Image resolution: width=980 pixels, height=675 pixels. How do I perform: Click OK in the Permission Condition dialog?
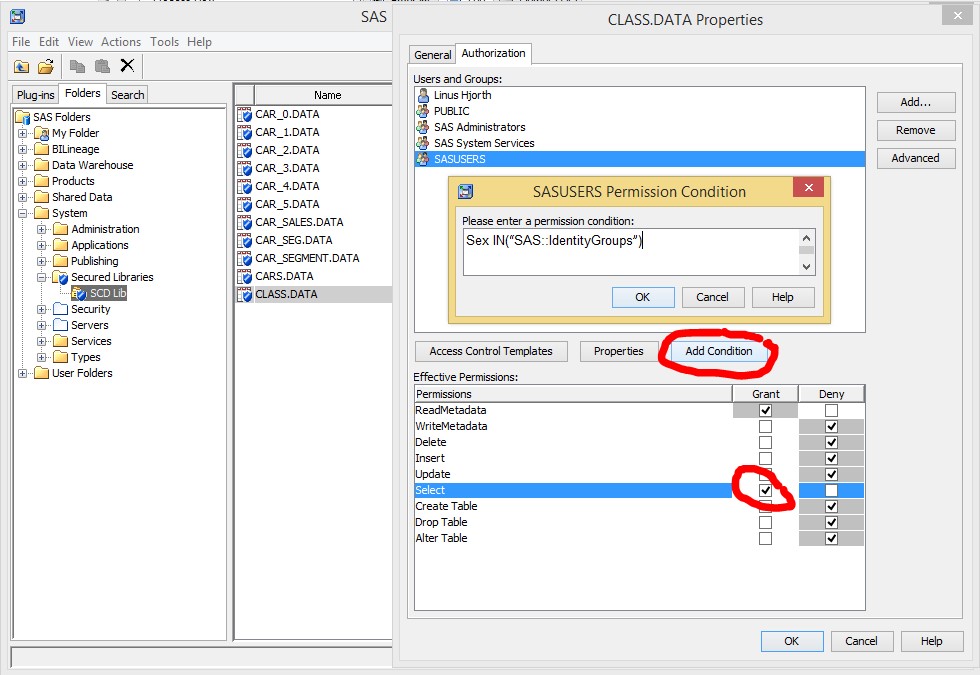pyautogui.click(x=642, y=298)
